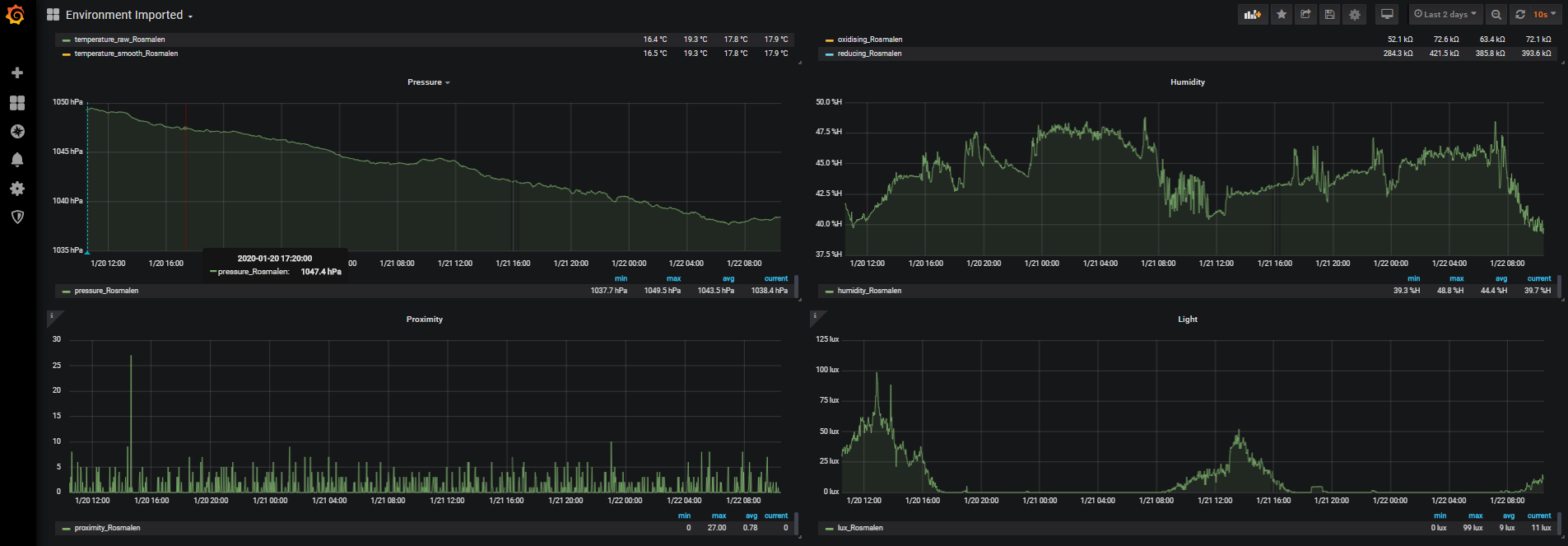Expand the 10s refresh interval dropdown
This screenshot has width=1568, height=546.
[1544, 14]
